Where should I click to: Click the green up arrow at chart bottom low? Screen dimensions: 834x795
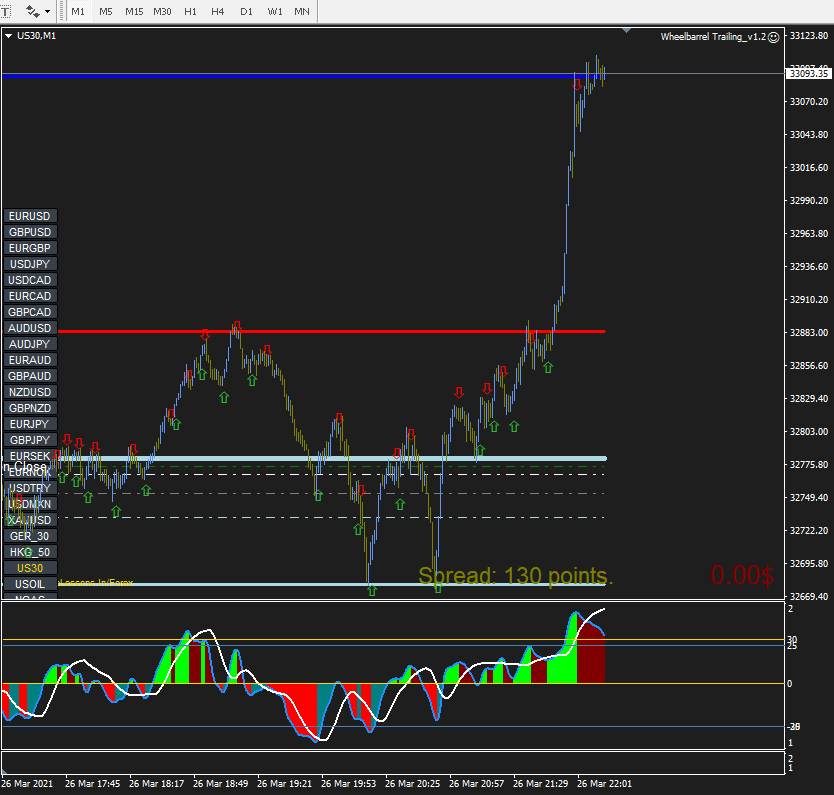tap(372, 590)
